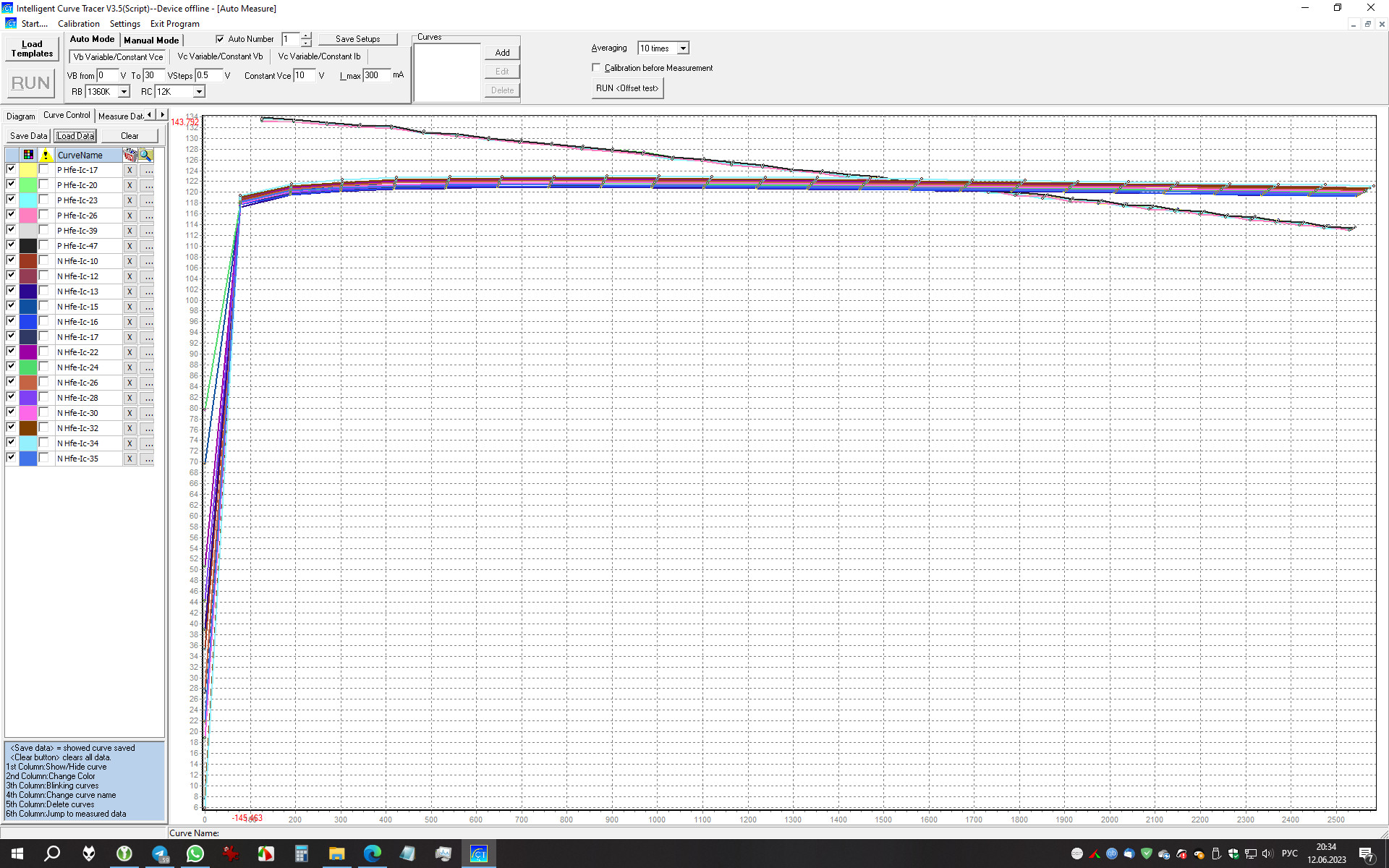Enable Calibration before Measurement checkbox

click(x=596, y=68)
